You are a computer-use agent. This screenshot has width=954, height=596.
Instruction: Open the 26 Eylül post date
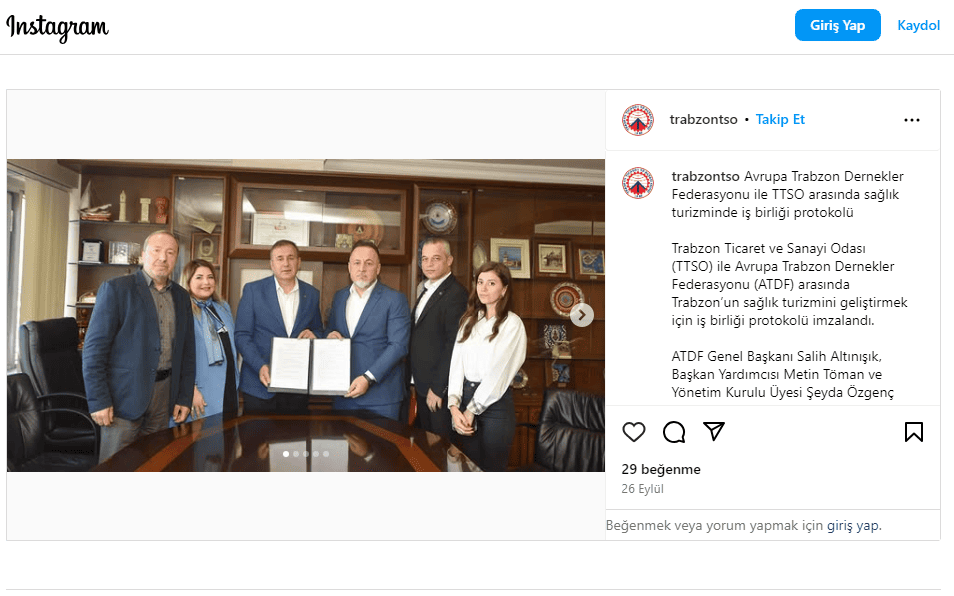point(642,489)
